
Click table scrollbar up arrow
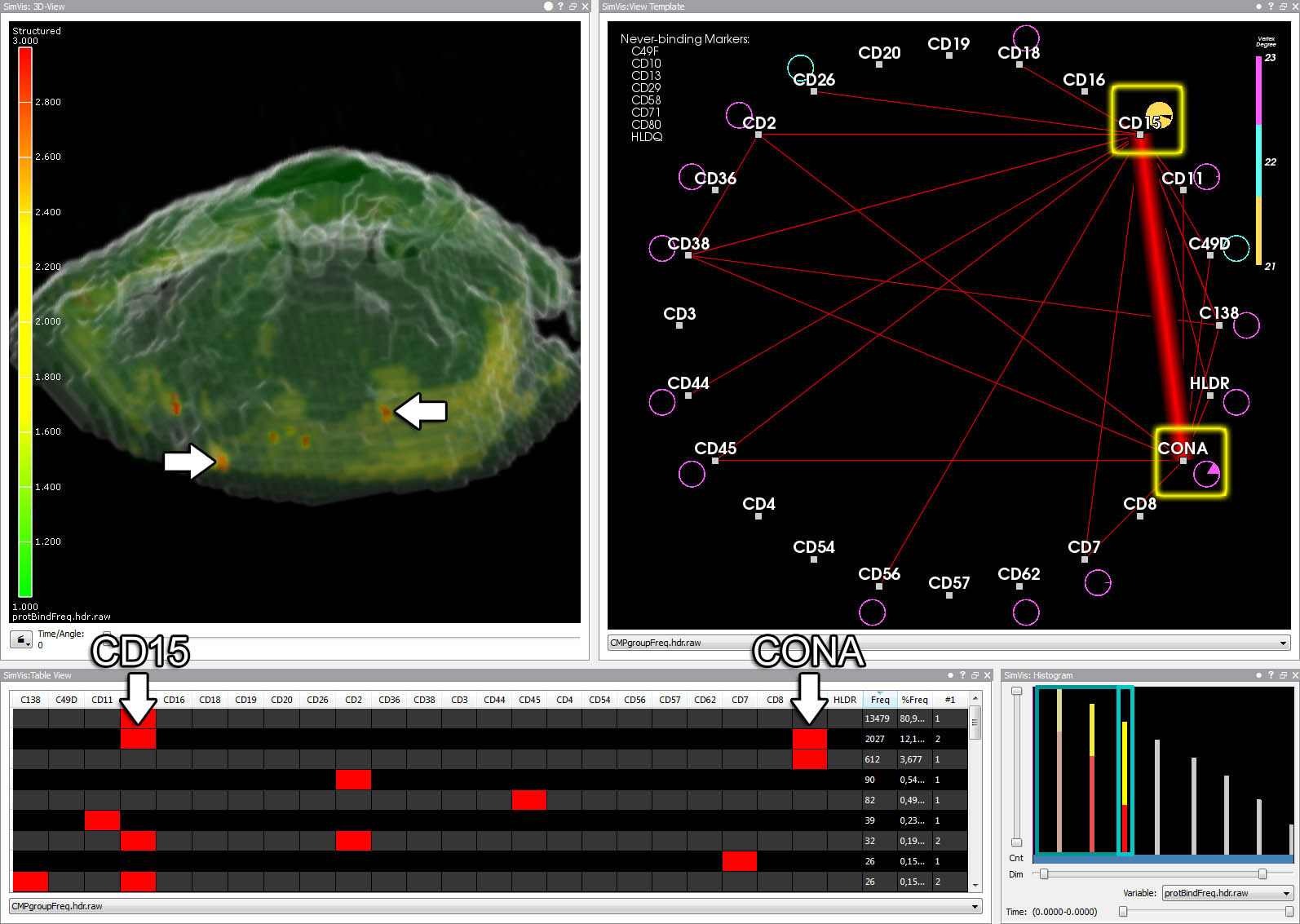pos(975,699)
